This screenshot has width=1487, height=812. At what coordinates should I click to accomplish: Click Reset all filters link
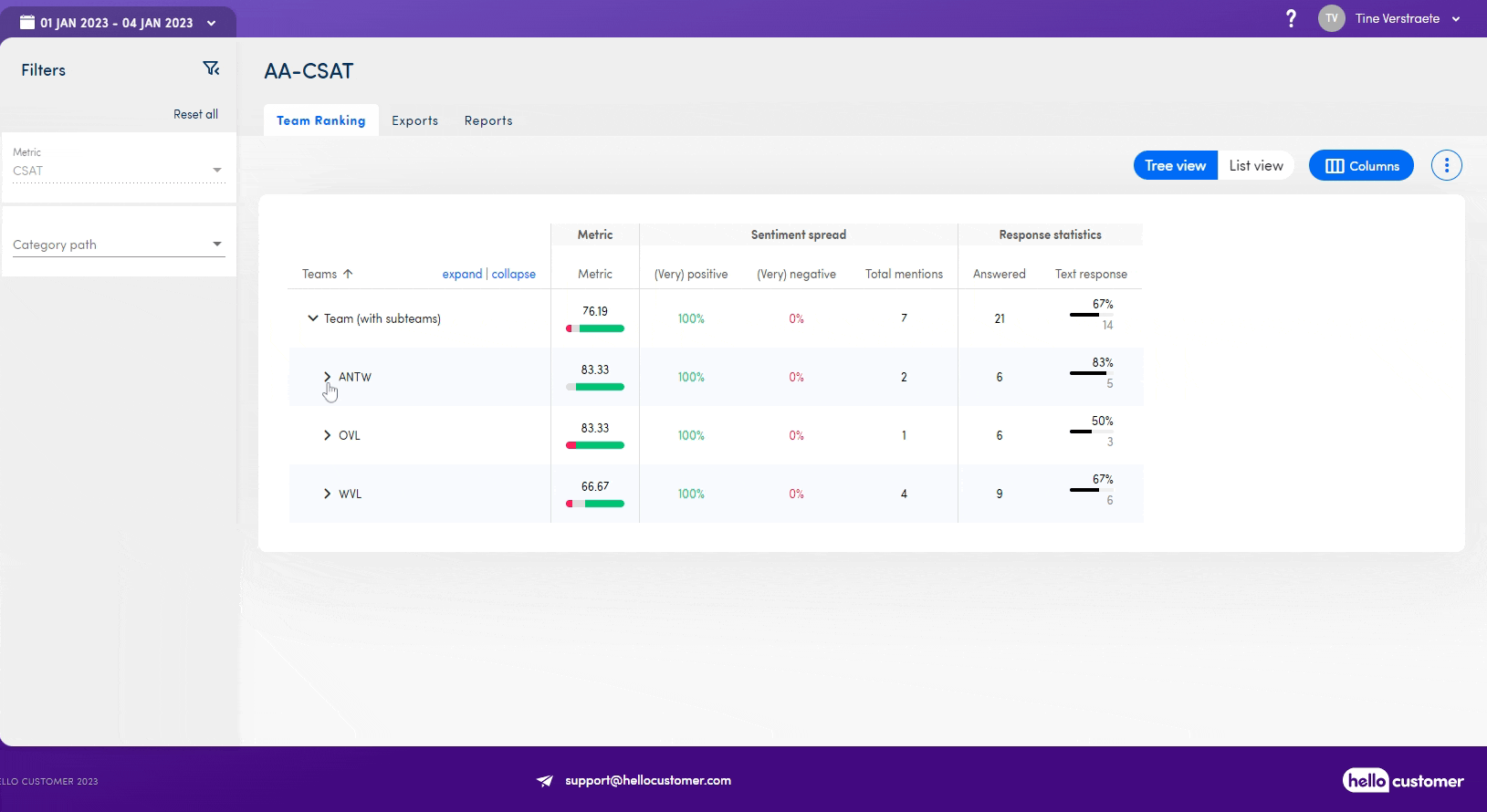[x=195, y=114]
